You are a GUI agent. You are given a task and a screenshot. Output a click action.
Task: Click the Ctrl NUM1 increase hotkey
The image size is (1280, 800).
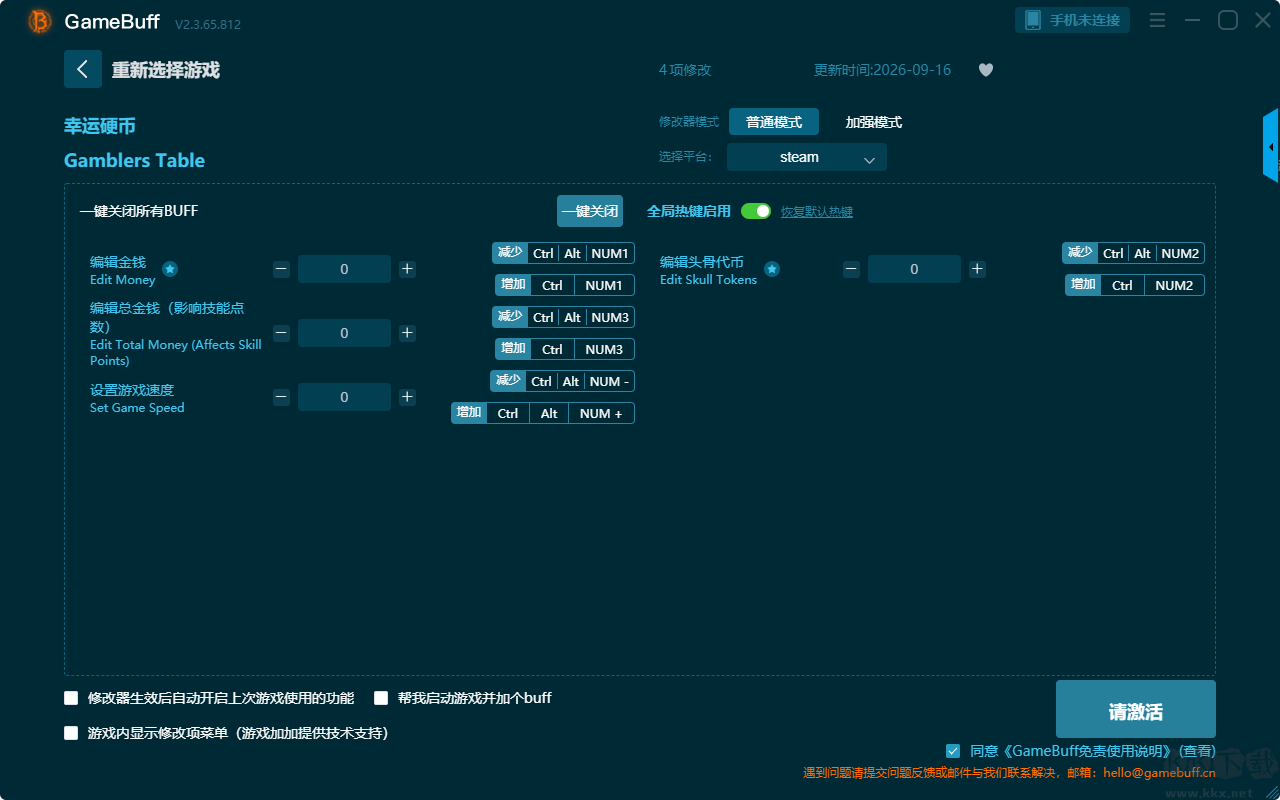(565, 285)
